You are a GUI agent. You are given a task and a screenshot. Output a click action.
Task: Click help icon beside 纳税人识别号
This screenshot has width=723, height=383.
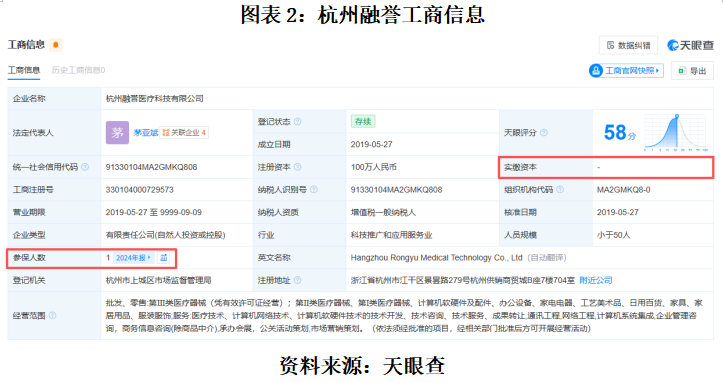tap(314, 189)
